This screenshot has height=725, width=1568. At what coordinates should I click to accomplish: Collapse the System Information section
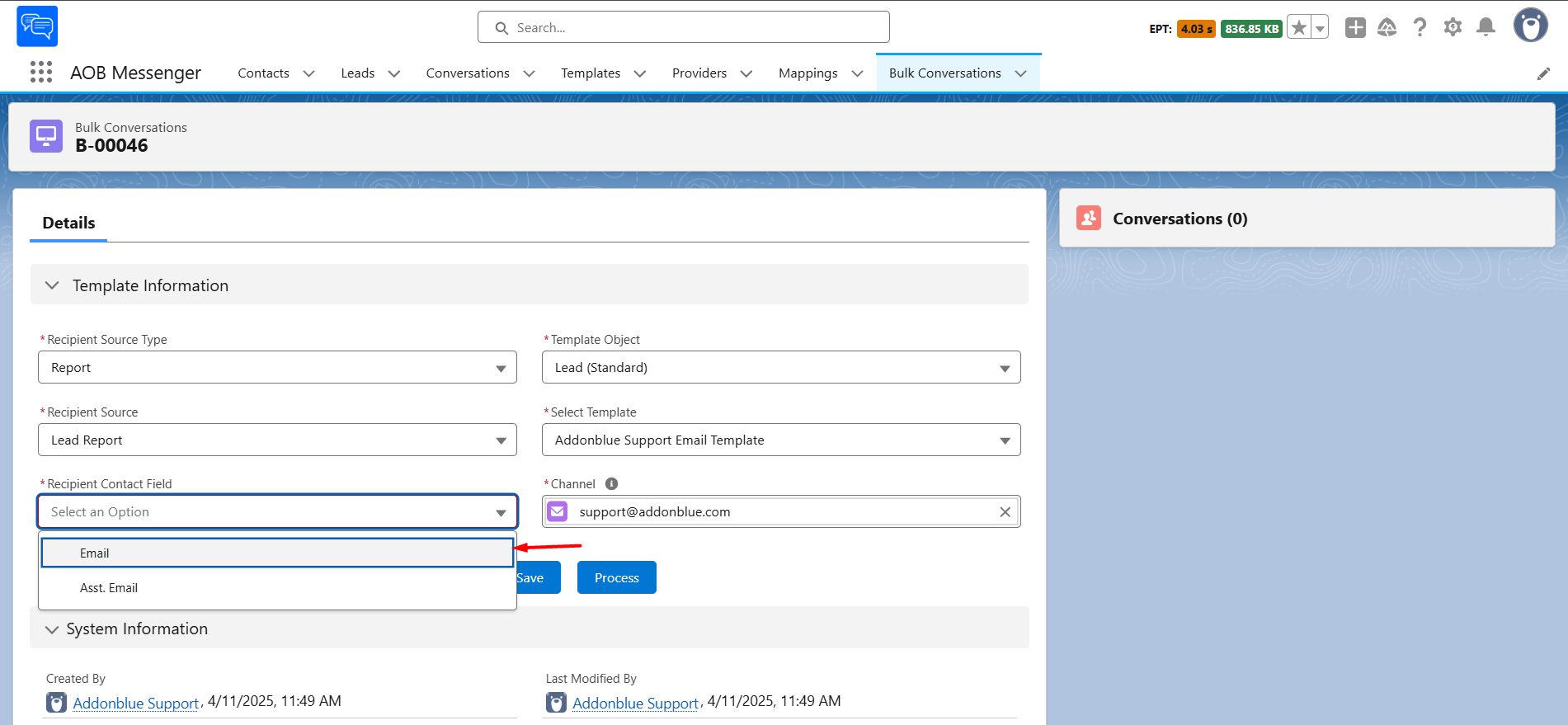click(52, 629)
